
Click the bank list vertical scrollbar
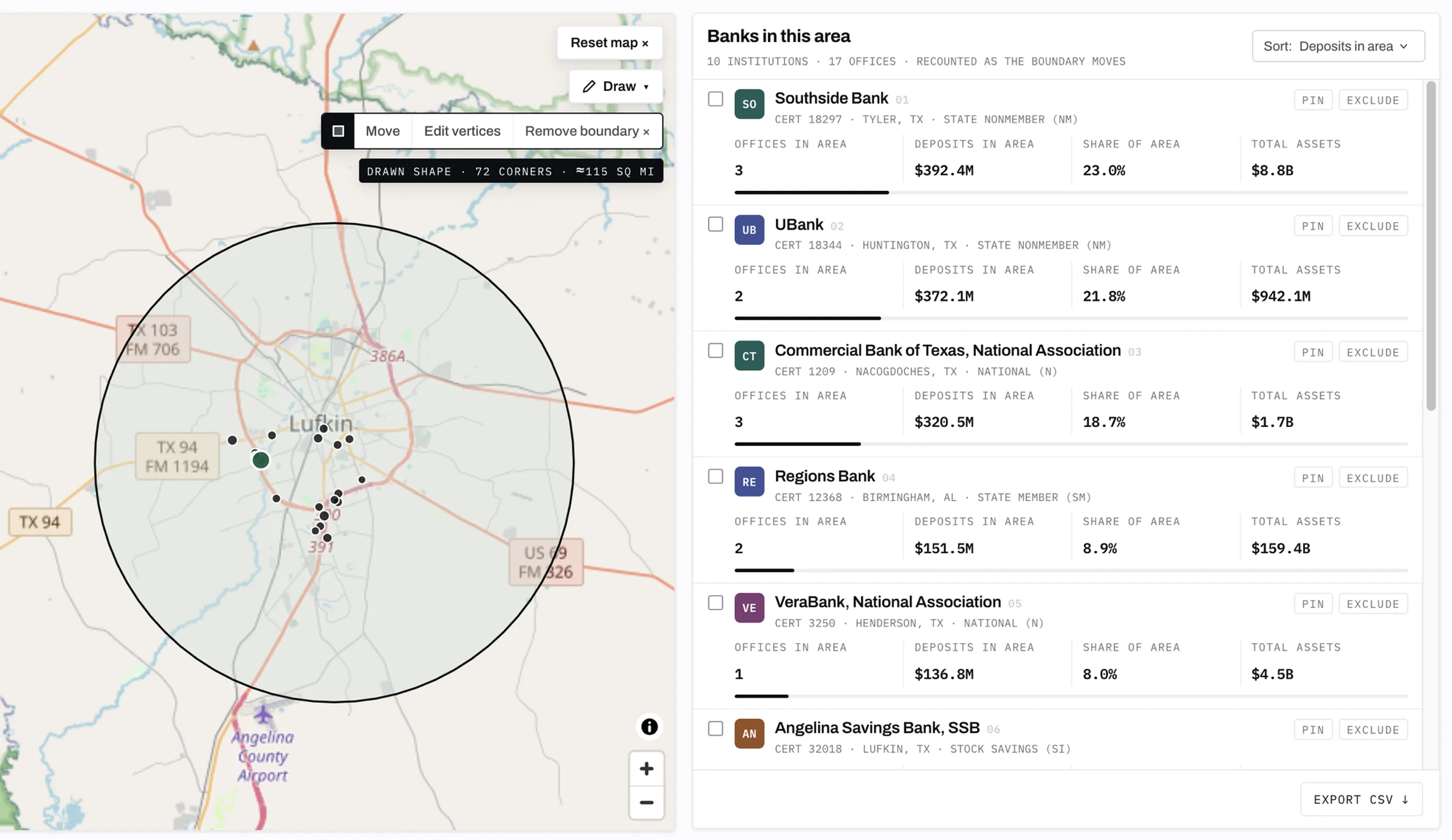(x=1431, y=246)
